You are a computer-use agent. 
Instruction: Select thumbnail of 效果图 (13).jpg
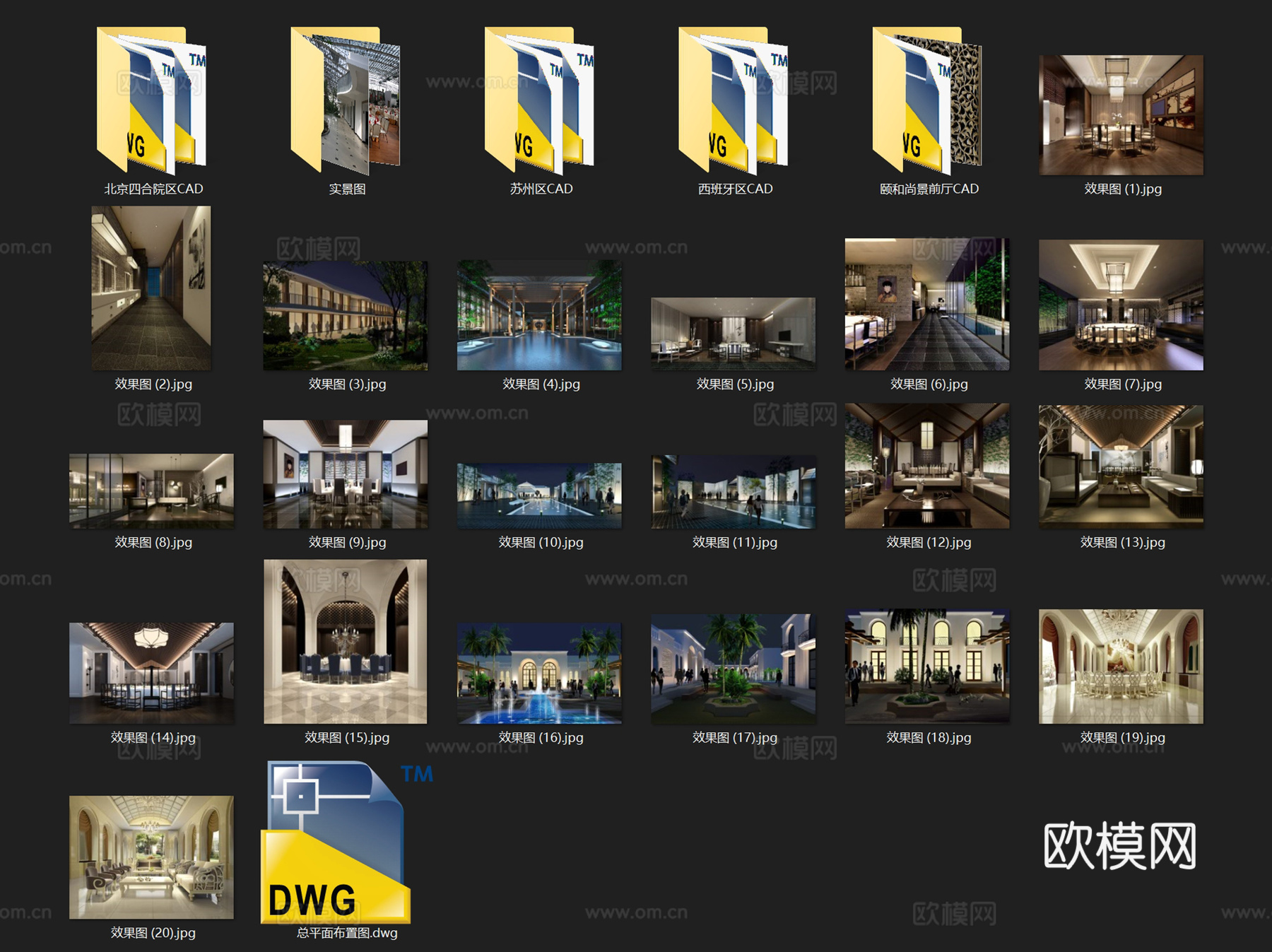click(x=1121, y=466)
